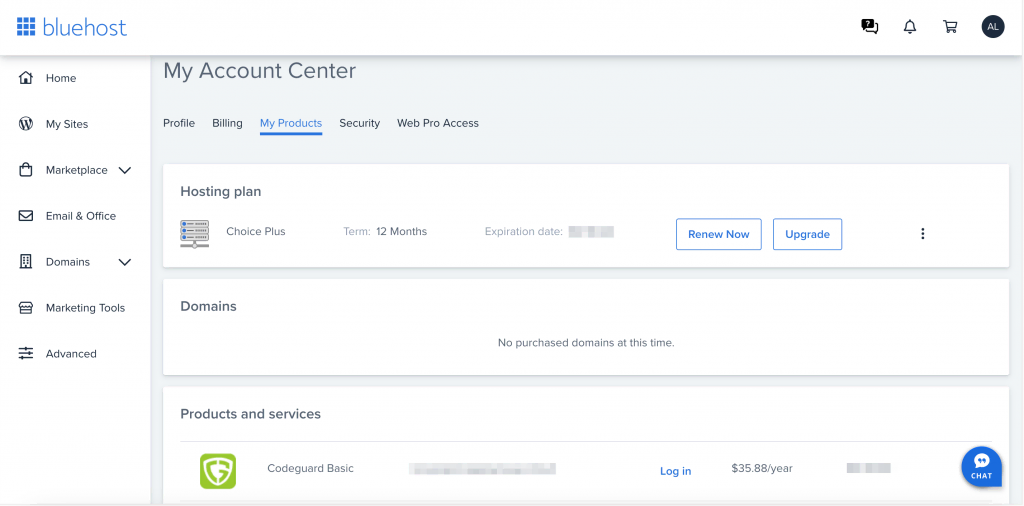Image resolution: width=1024 pixels, height=506 pixels.
Task: Open Marketing Tools in sidebar
Action: point(85,308)
